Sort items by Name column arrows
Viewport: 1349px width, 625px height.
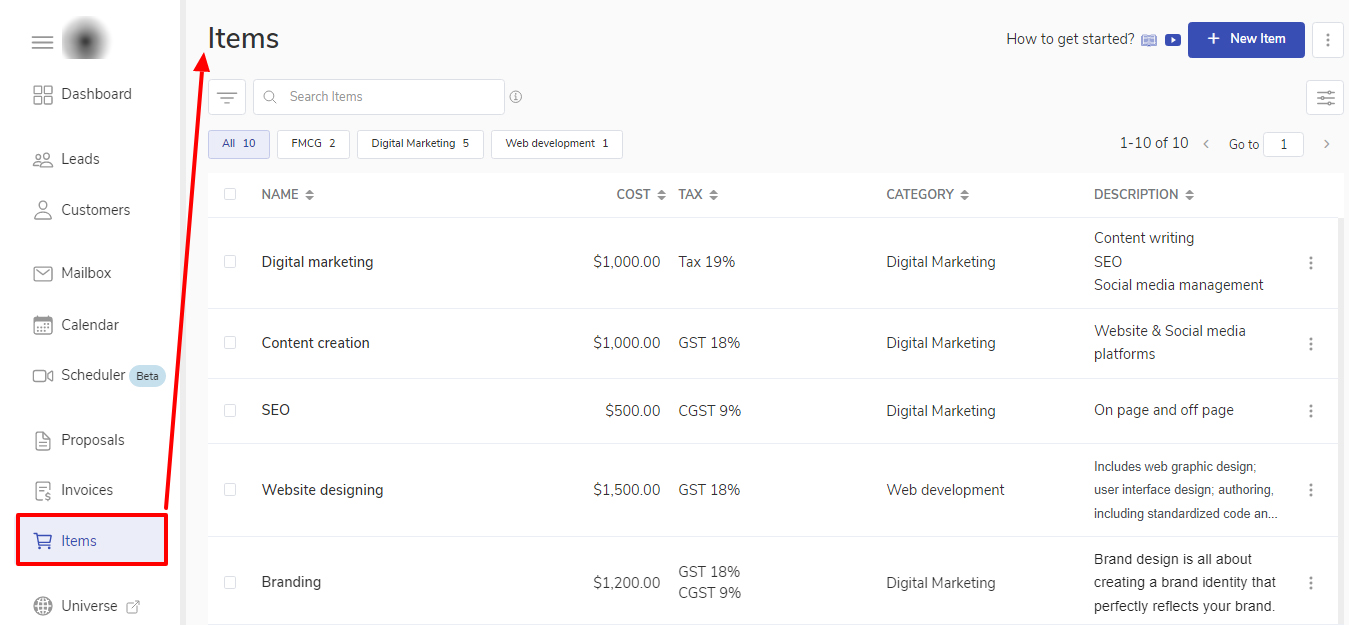(310, 195)
